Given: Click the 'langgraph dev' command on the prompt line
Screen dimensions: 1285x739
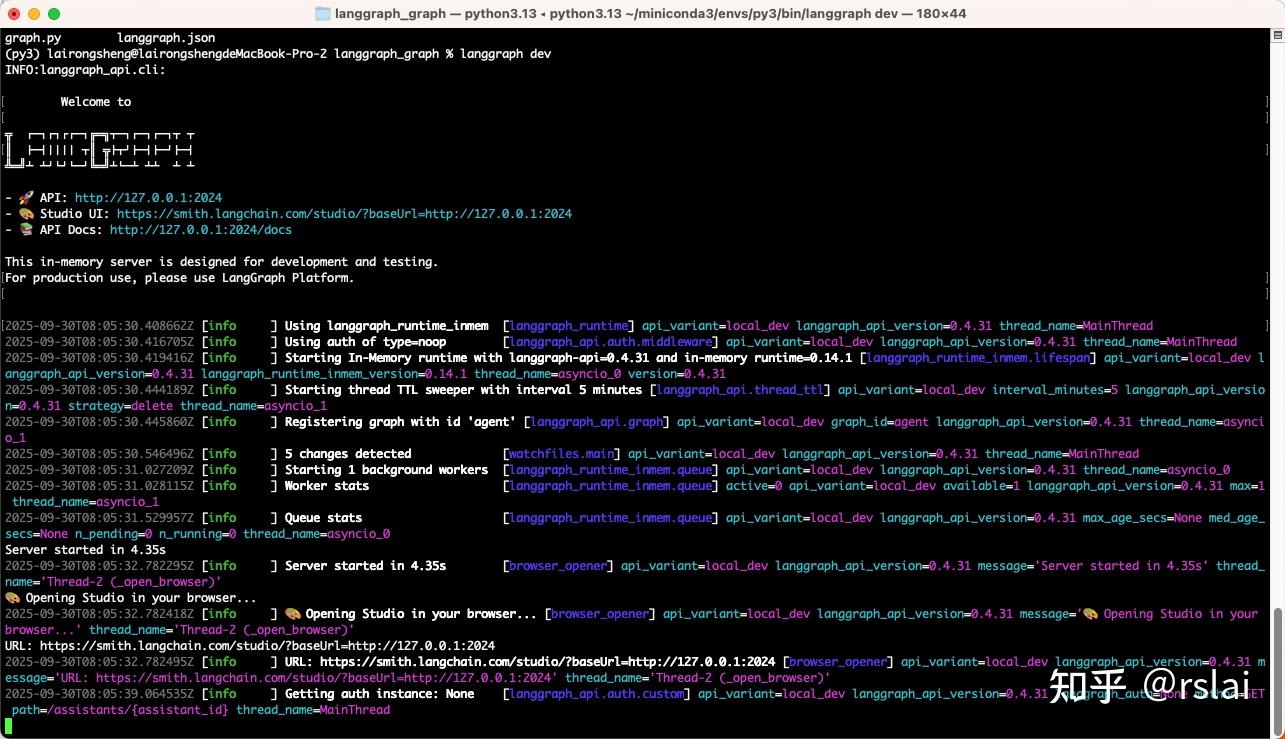Looking at the screenshot, I should pyautogui.click(x=505, y=54).
